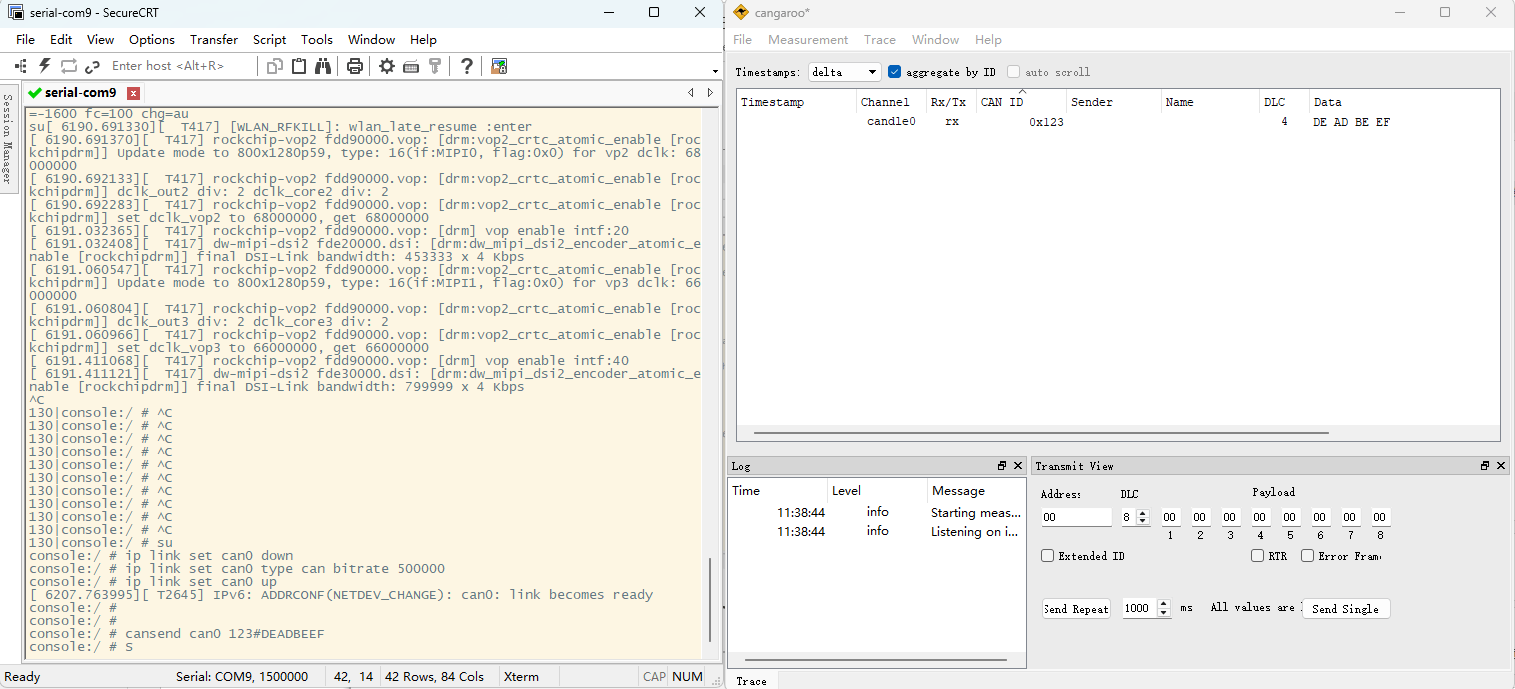
Task: Enable the Extended ID checkbox
Action: (x=1048, y=556)
